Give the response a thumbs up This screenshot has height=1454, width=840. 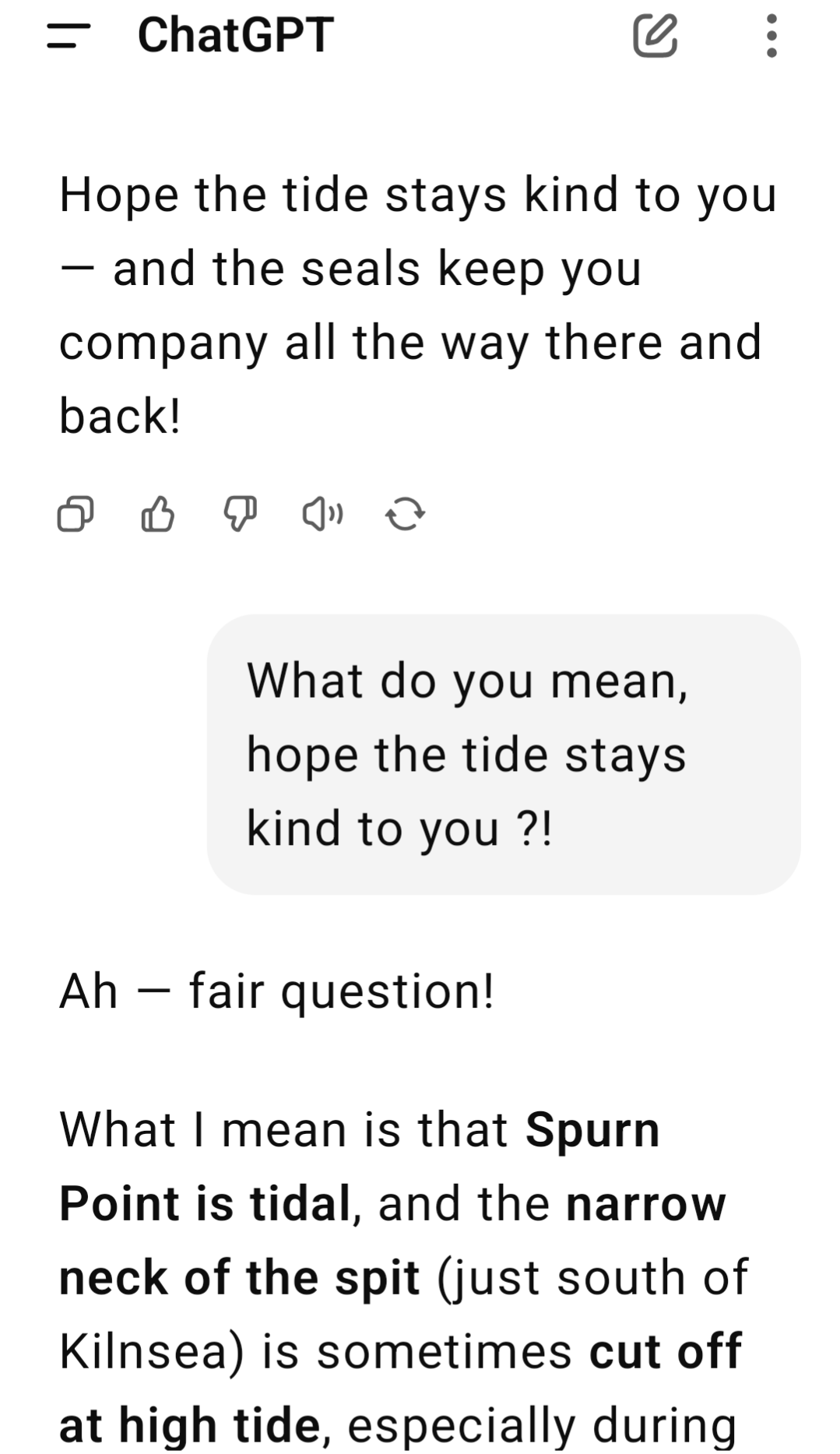tap(158, 514)
